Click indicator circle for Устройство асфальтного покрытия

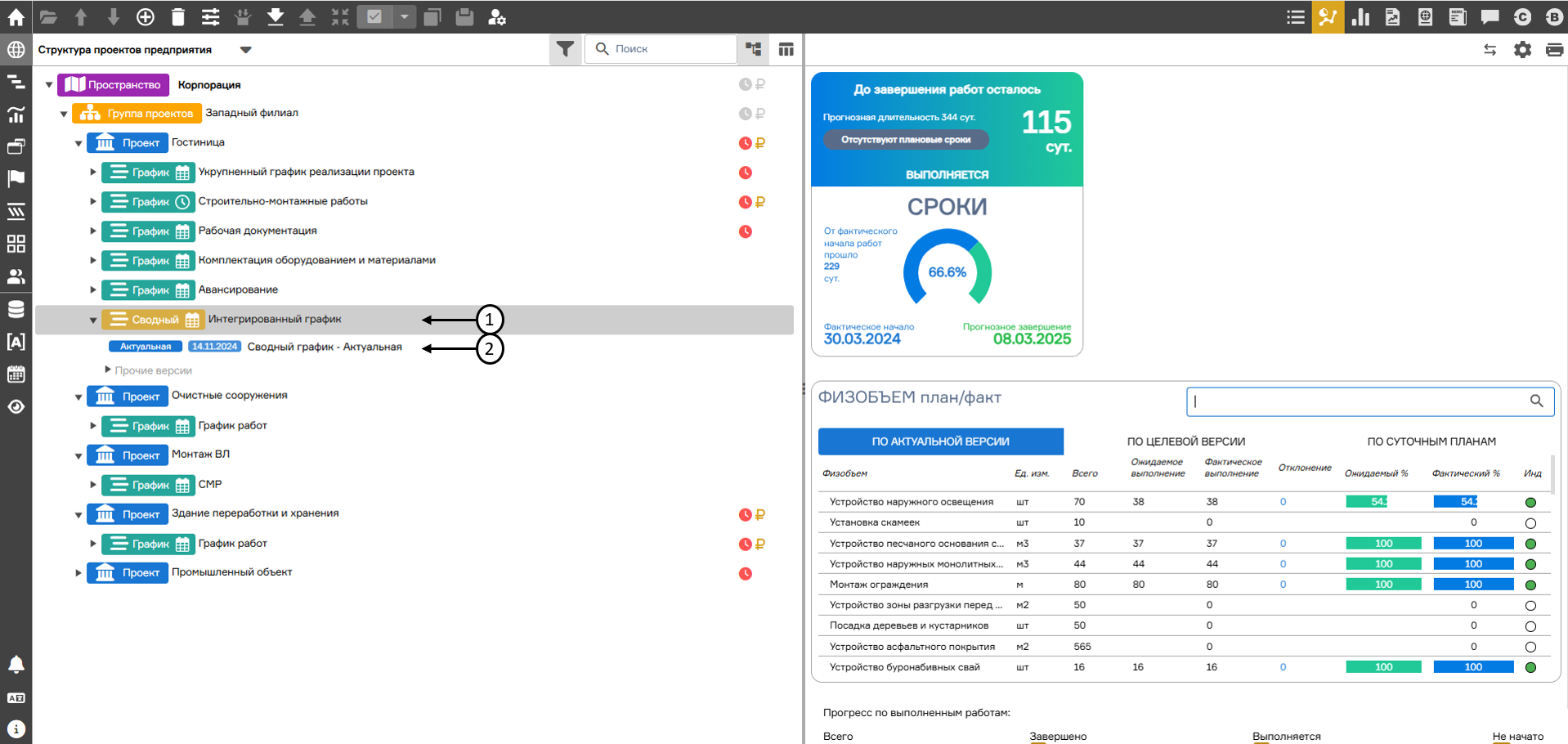[1530, 647]
